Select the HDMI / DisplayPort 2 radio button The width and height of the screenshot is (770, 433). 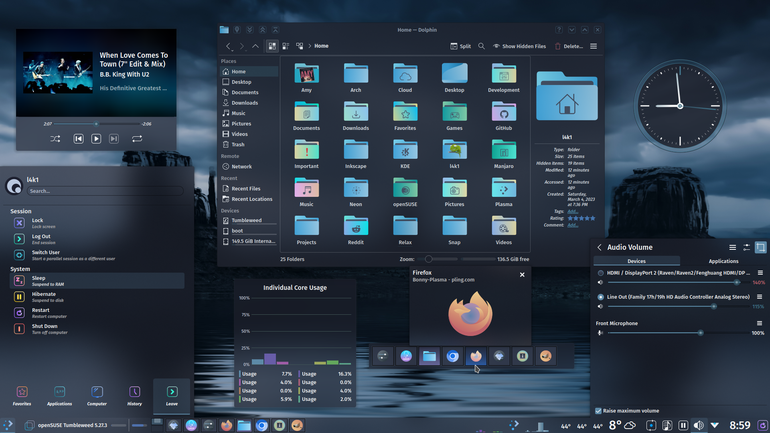point(601,273)
